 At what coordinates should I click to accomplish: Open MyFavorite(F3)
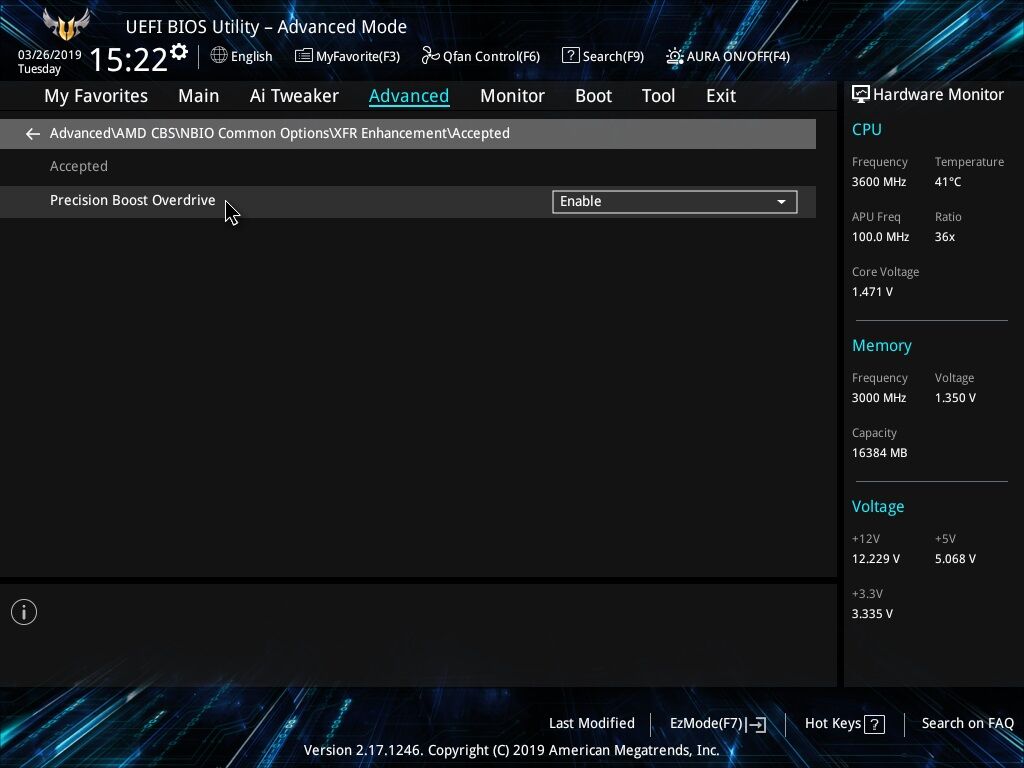[347, 56]
